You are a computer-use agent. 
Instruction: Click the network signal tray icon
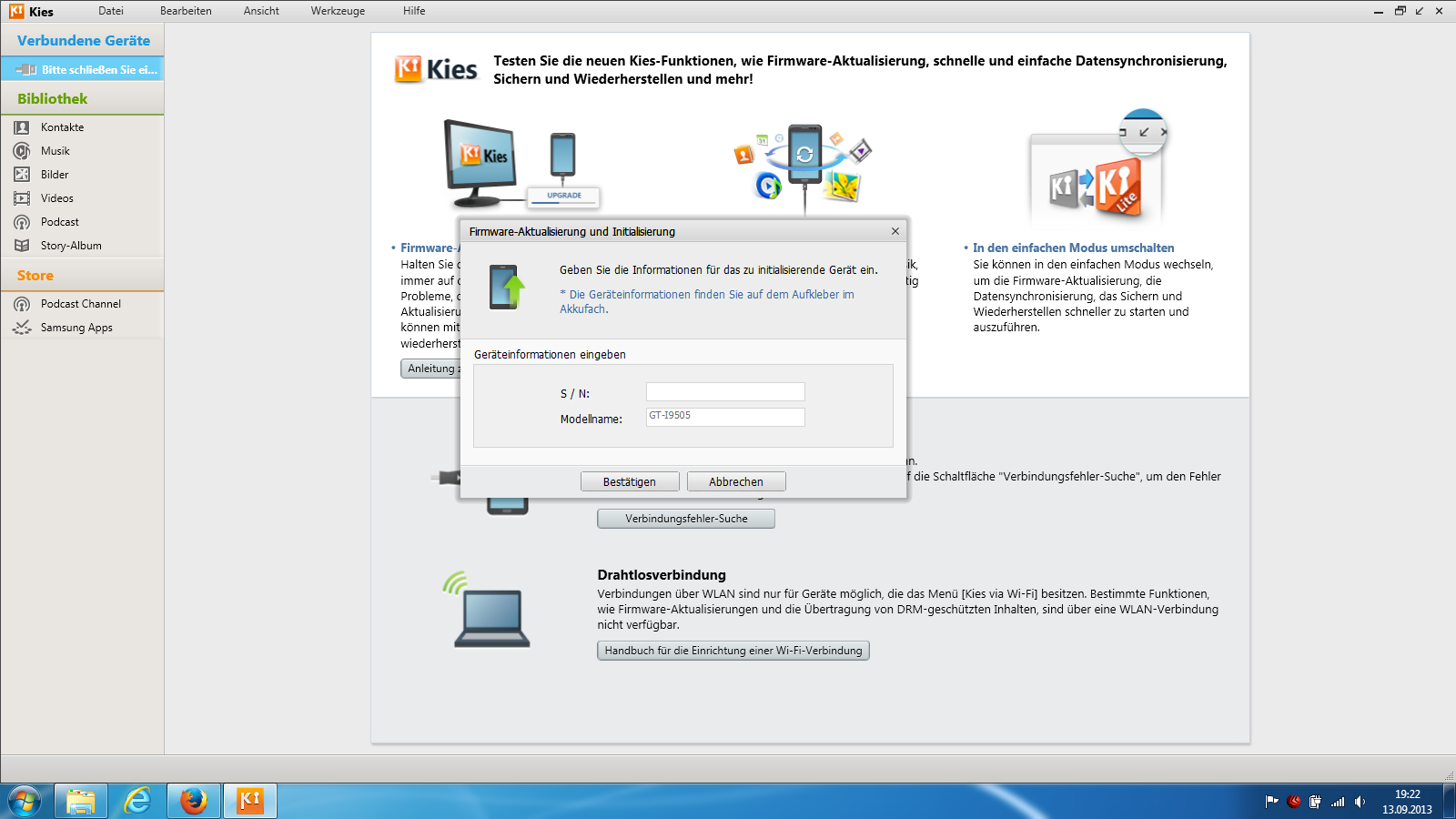coord(1338,802)
